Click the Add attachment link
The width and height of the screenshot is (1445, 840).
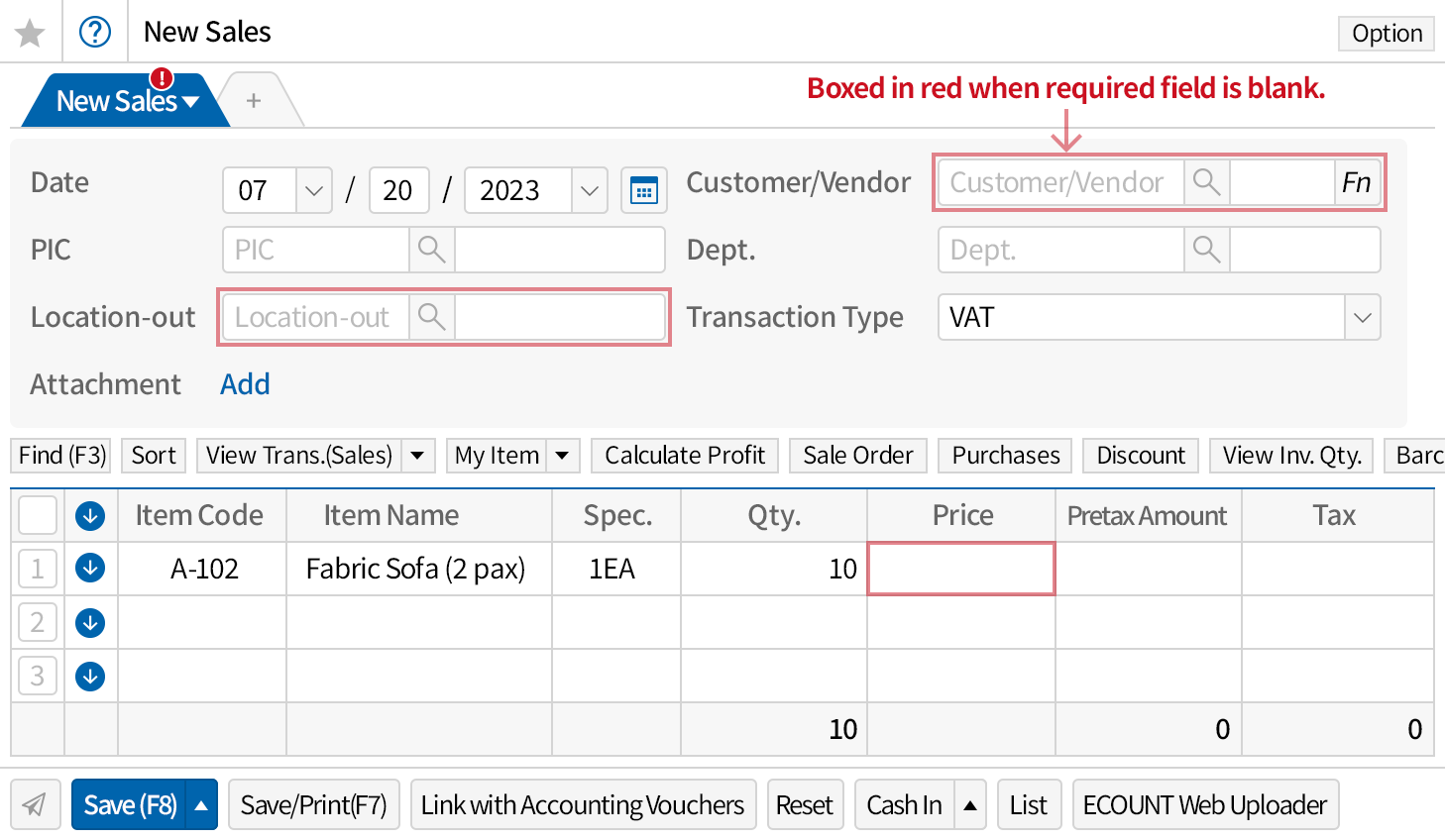click(245, 384)
